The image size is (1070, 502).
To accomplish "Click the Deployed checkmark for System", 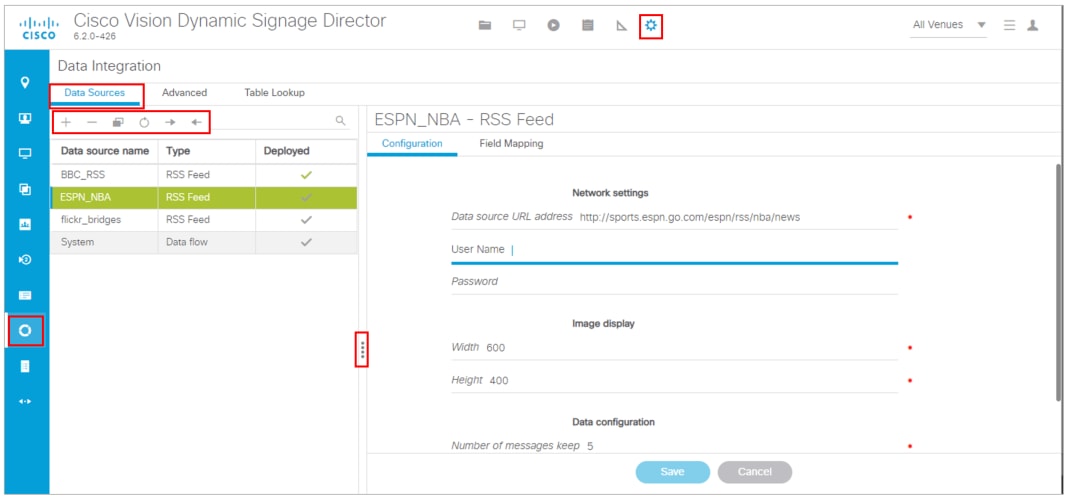I will coord(306,242).
